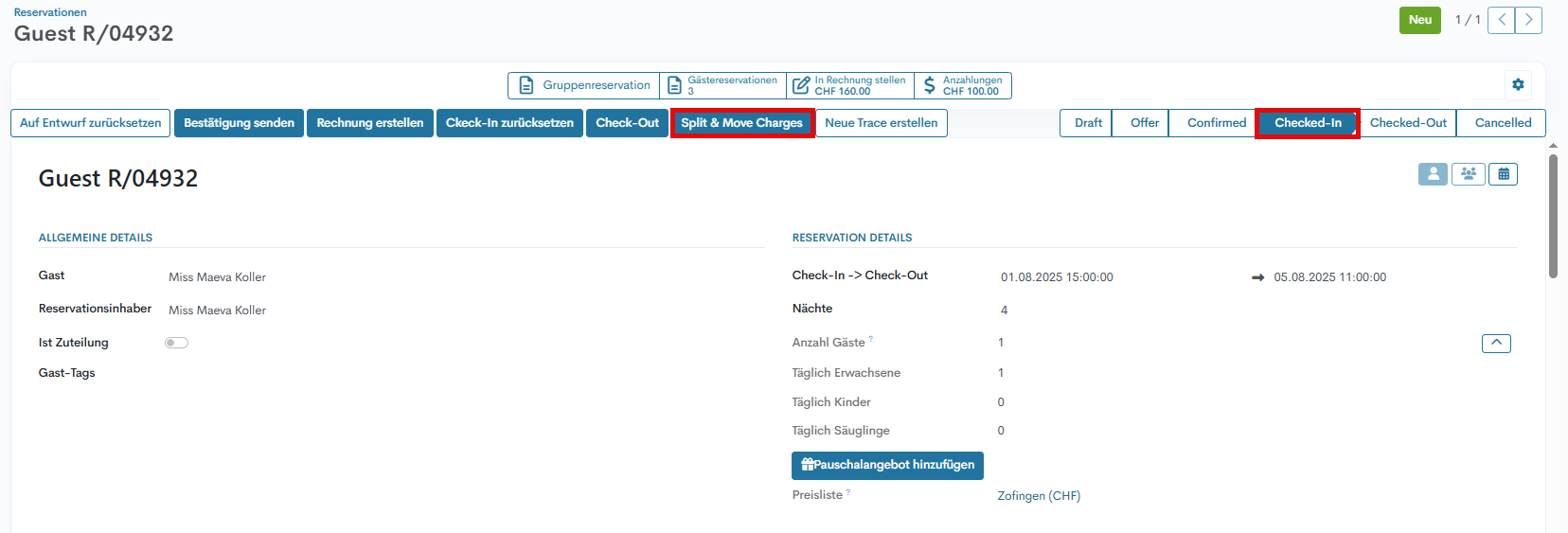The width and height of the screenshot is (1568, 533).
Task: Click Split & Move Charges button
Action: click(741, 123)
